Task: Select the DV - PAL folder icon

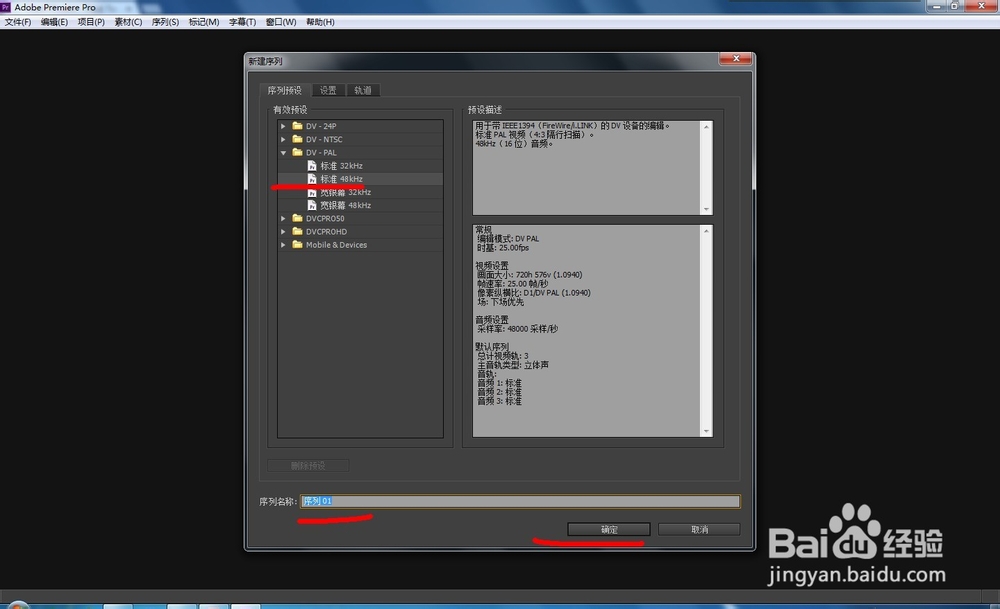Action: 297,152
